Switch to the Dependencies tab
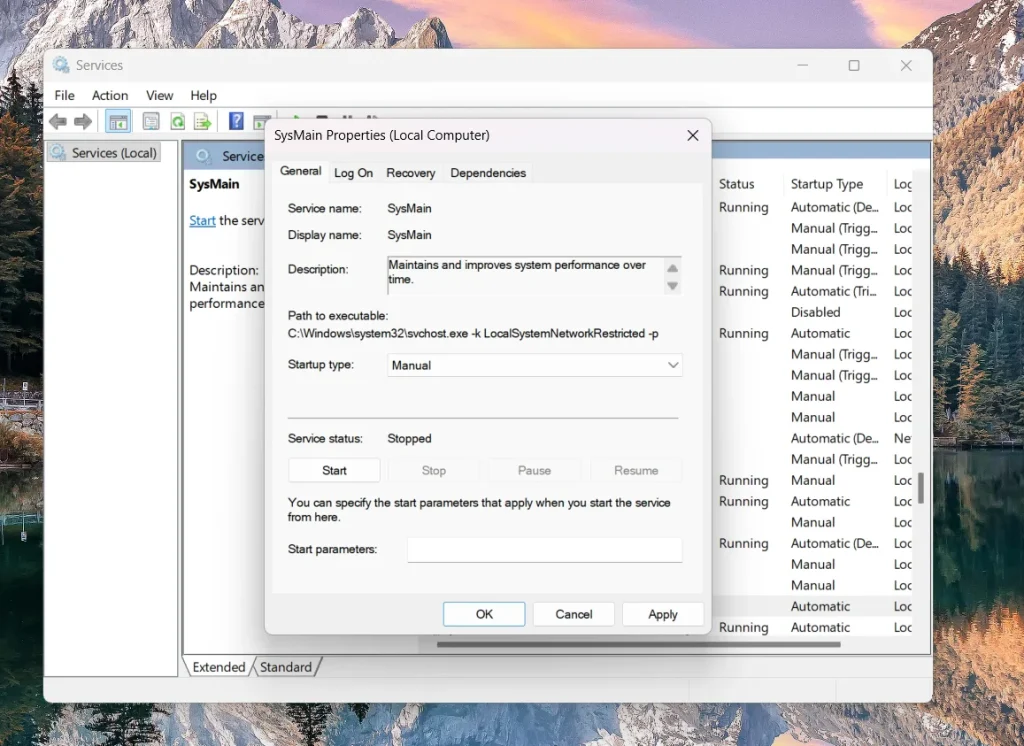The width and height of the screenshot is (1024, 746). (488, 173)
